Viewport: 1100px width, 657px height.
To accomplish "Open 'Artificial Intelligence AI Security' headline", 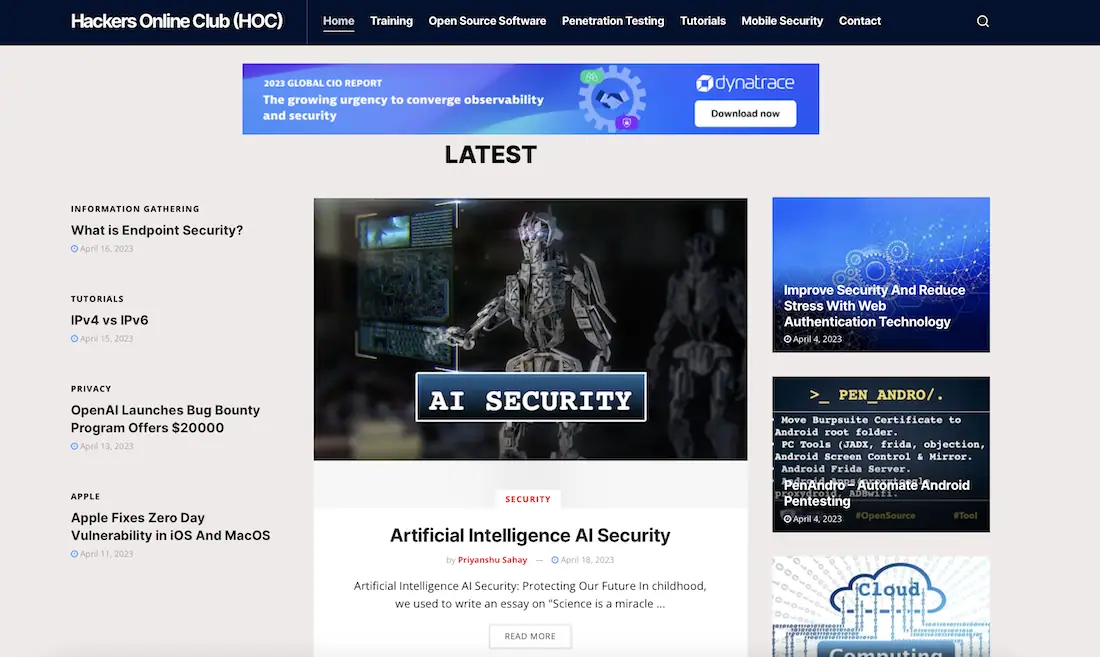I will tap(530, 536).
